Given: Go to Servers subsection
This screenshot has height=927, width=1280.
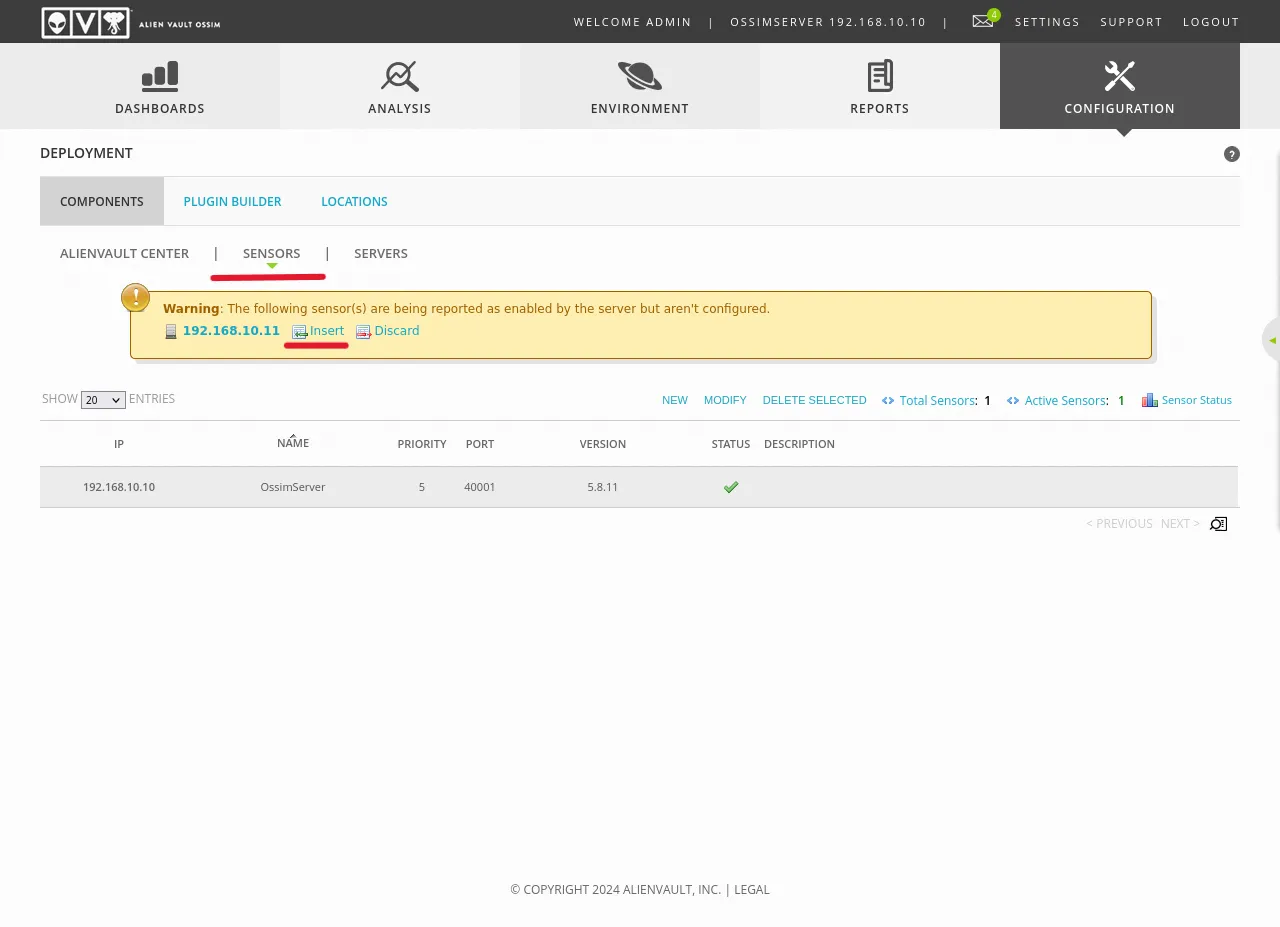Looking at the screenshot, I should (x=381, y=254).
